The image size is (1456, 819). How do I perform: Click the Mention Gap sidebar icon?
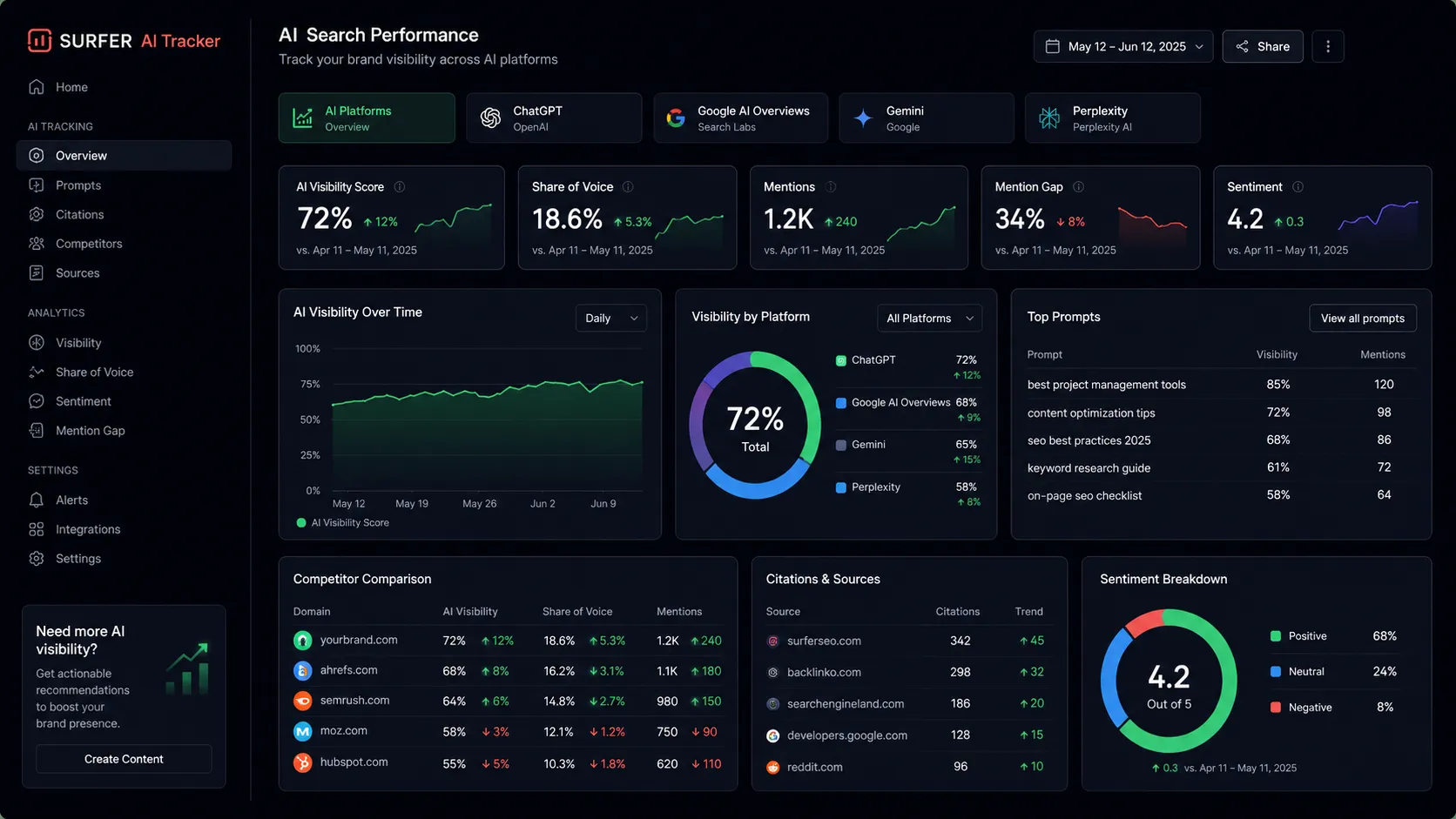click(x=37, y=431)
